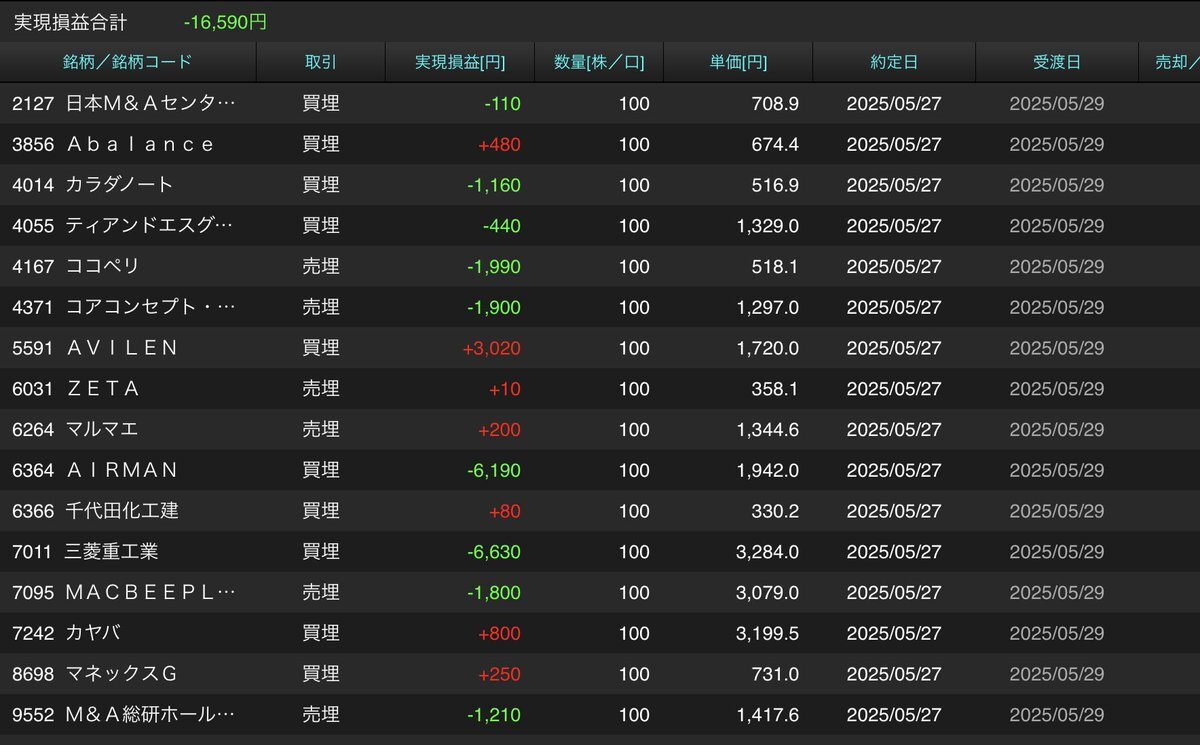The height and width of the screenshot is (745, 1200).
Task: Select the カヤバ stock name
Action: (x=93, y=633)
